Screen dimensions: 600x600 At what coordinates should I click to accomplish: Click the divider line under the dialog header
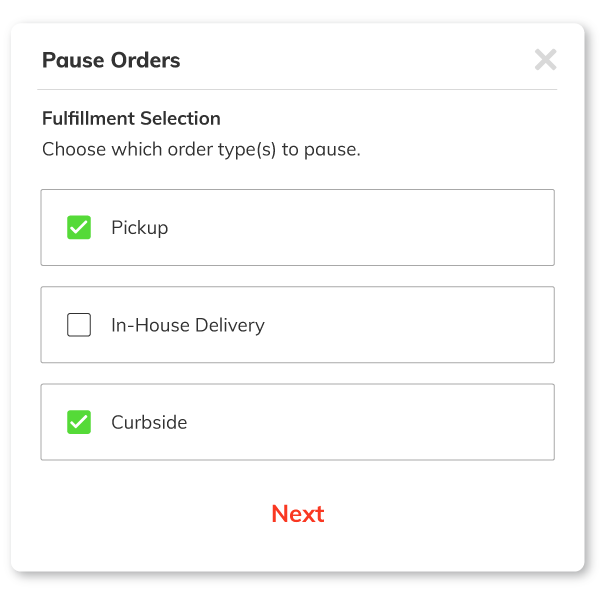click(x=298, y=90)
